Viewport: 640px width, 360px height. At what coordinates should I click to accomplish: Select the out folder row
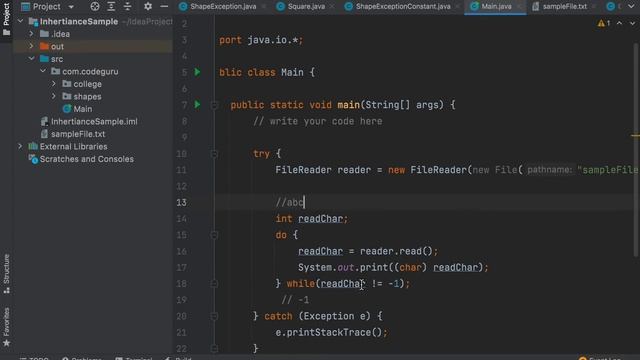pos(93,46)
